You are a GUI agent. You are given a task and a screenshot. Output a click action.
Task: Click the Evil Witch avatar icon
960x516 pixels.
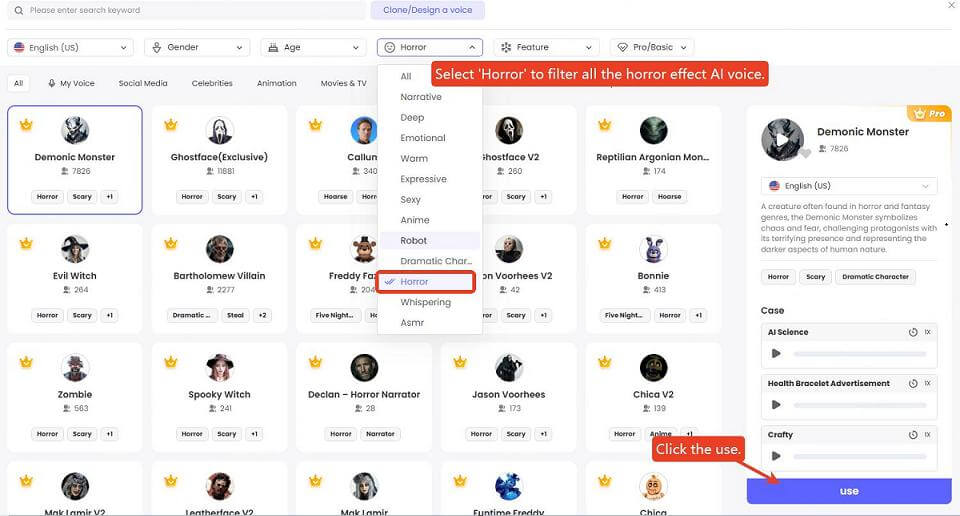pos(75,249)
